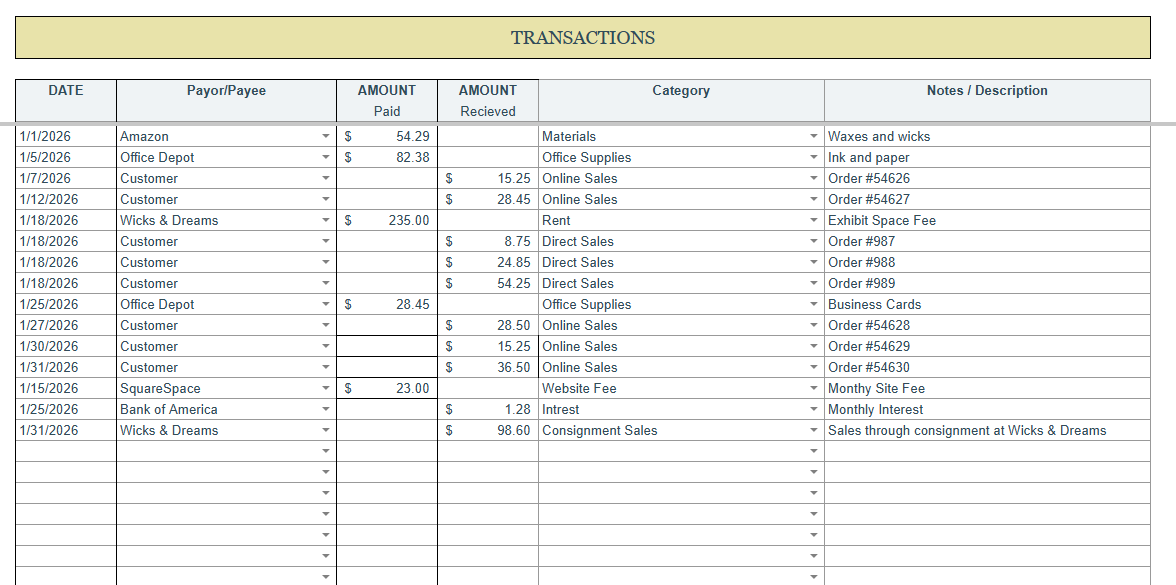Screen dimensions: 1176x585
Task: Expand the Category dropdown showing Intrest
Action: (x=813, y=409)
